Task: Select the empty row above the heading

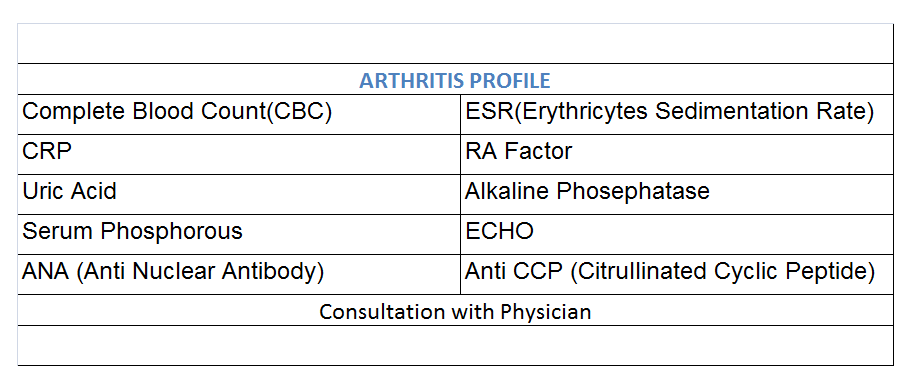Action: pyautogui.click(x=455, y=44)
